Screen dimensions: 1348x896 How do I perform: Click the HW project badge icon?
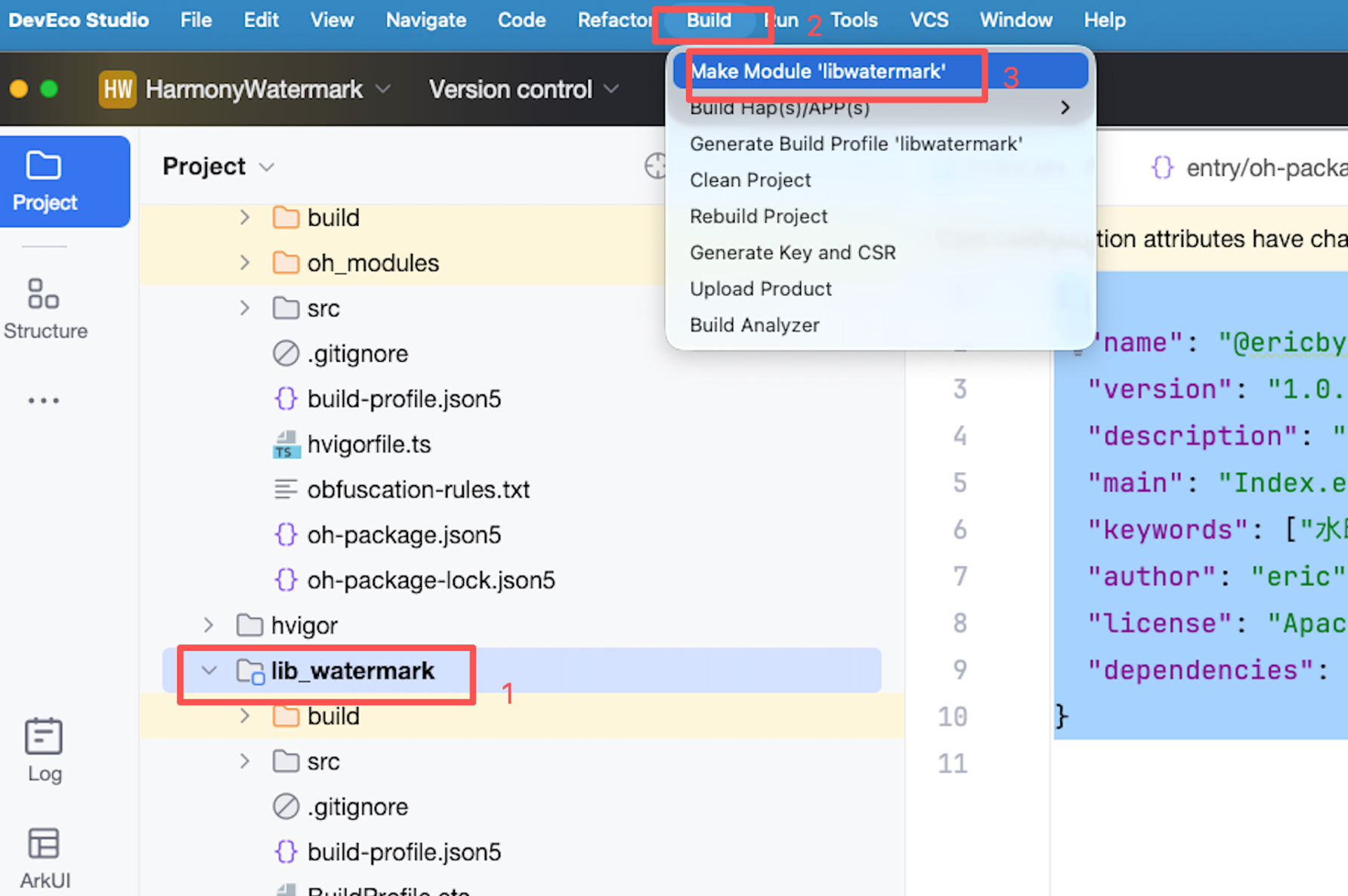point(117,89)
